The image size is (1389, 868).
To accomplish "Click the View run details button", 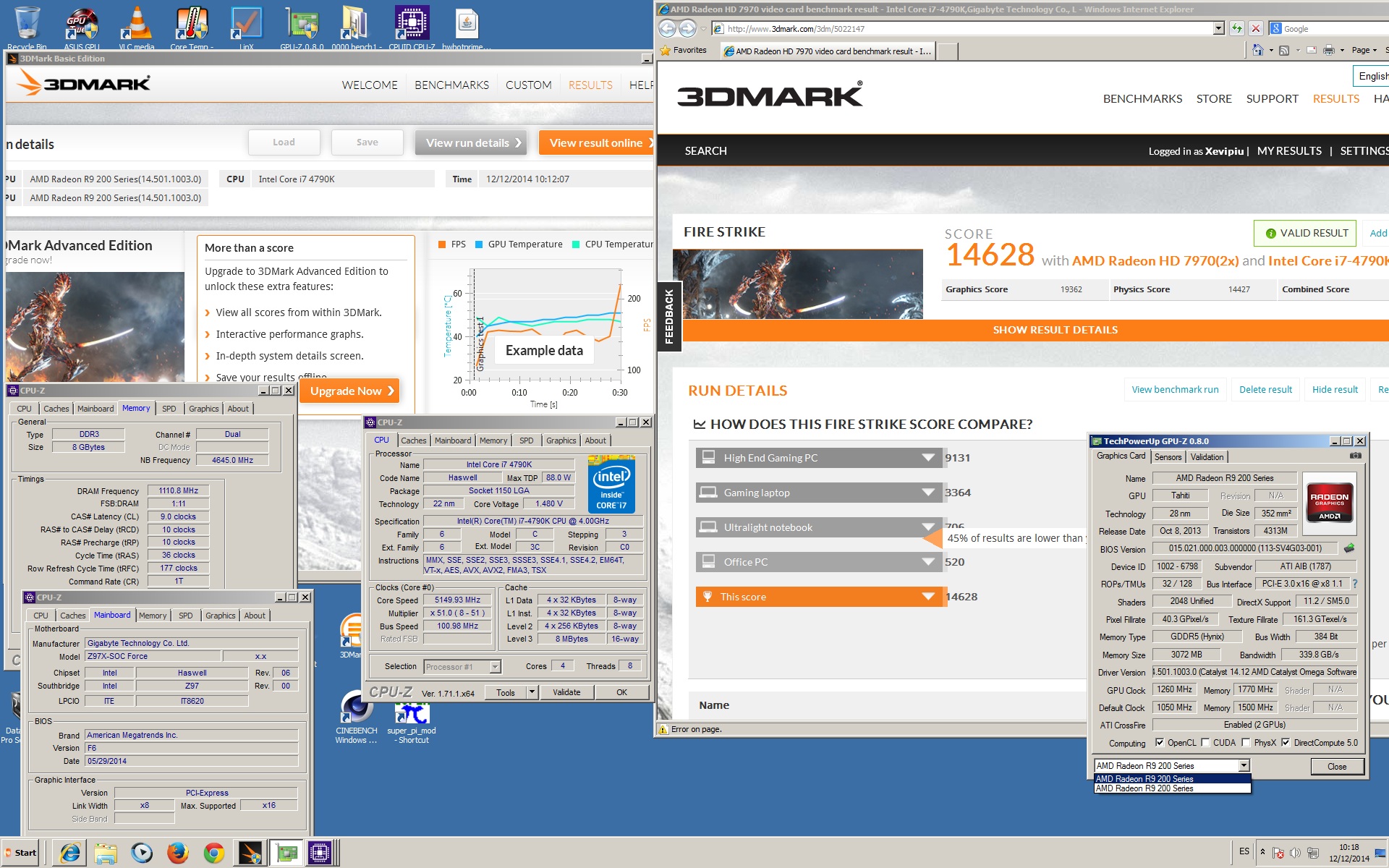I will (470, 142).
